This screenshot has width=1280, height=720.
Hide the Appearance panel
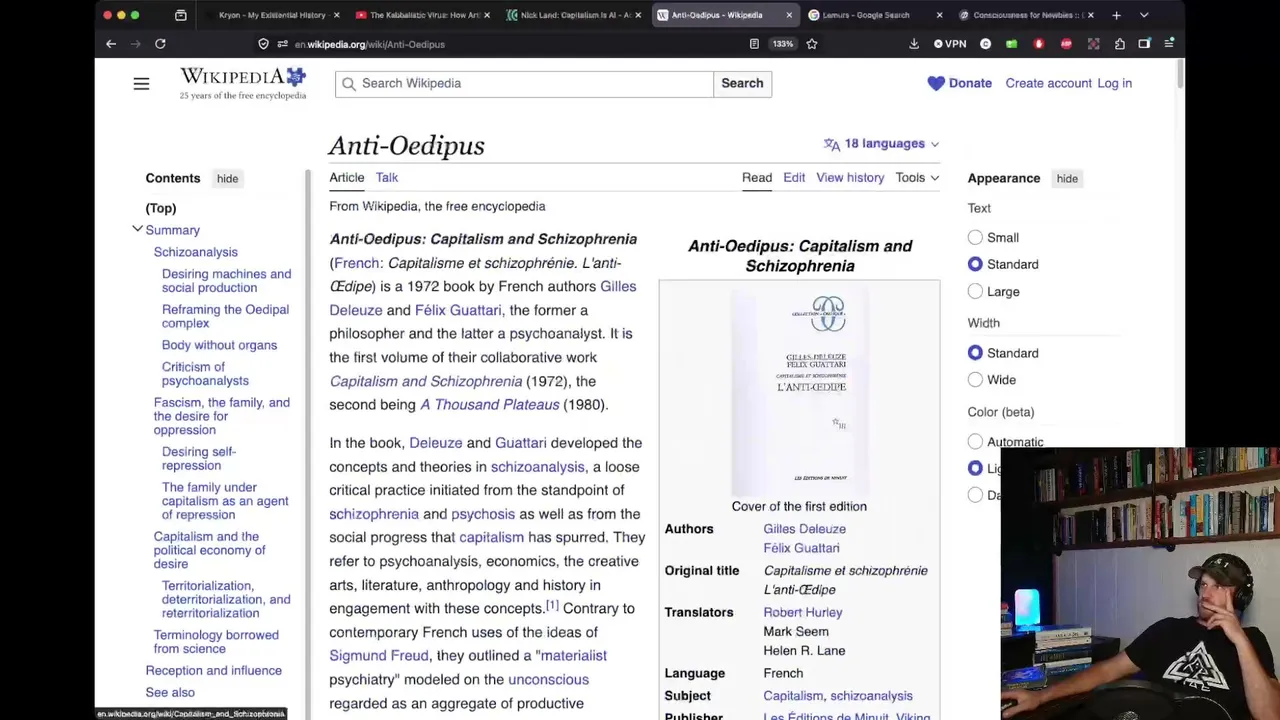1067,179
